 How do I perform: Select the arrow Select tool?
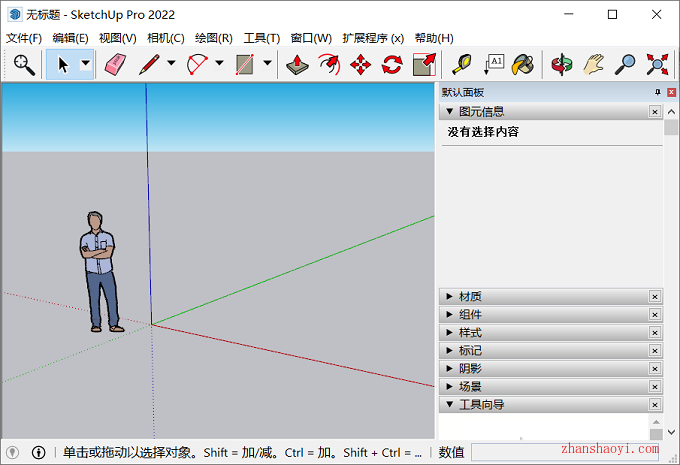63,65
